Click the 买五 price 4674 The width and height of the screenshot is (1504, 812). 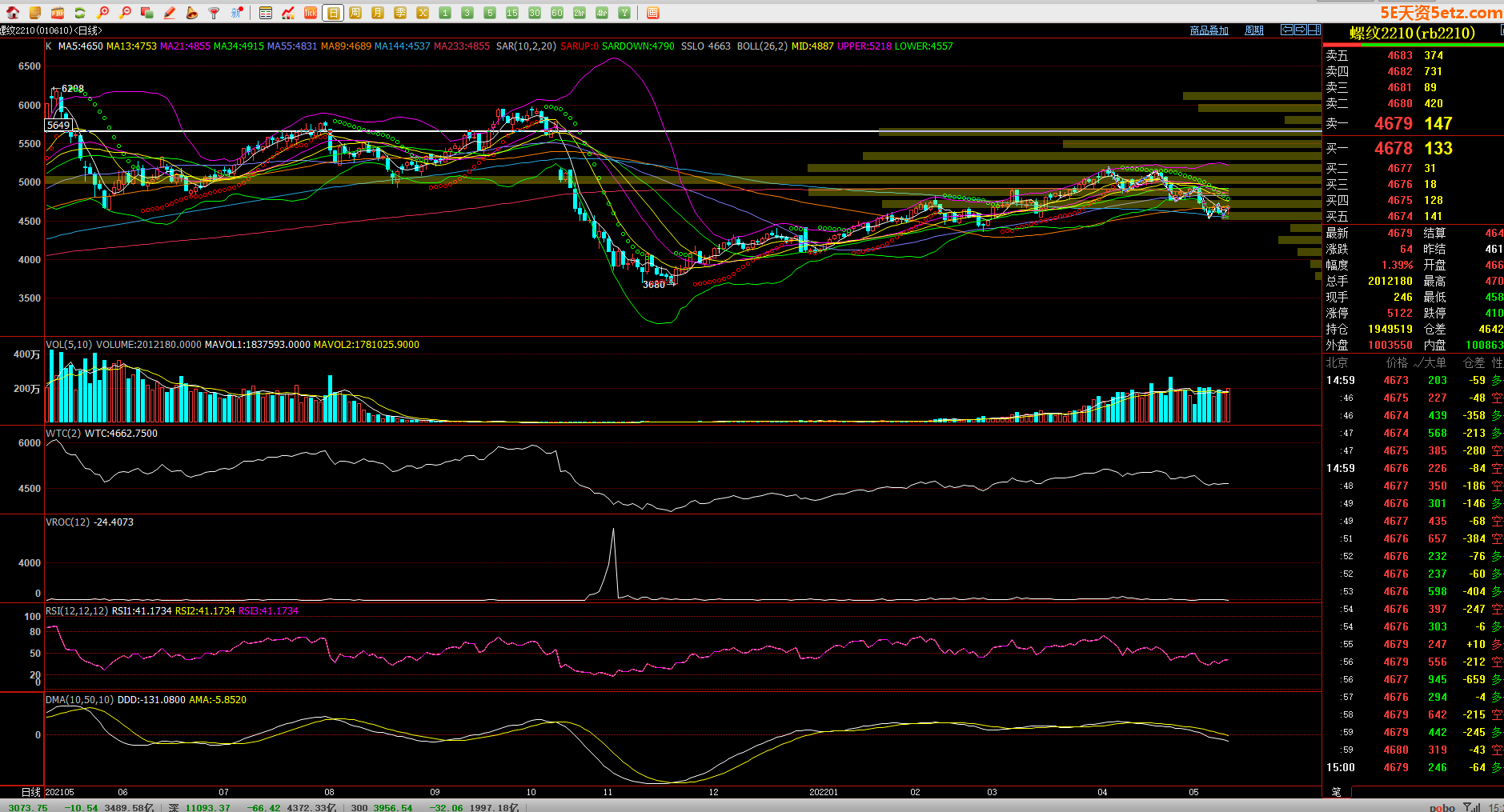click(x=1400, y=217)
